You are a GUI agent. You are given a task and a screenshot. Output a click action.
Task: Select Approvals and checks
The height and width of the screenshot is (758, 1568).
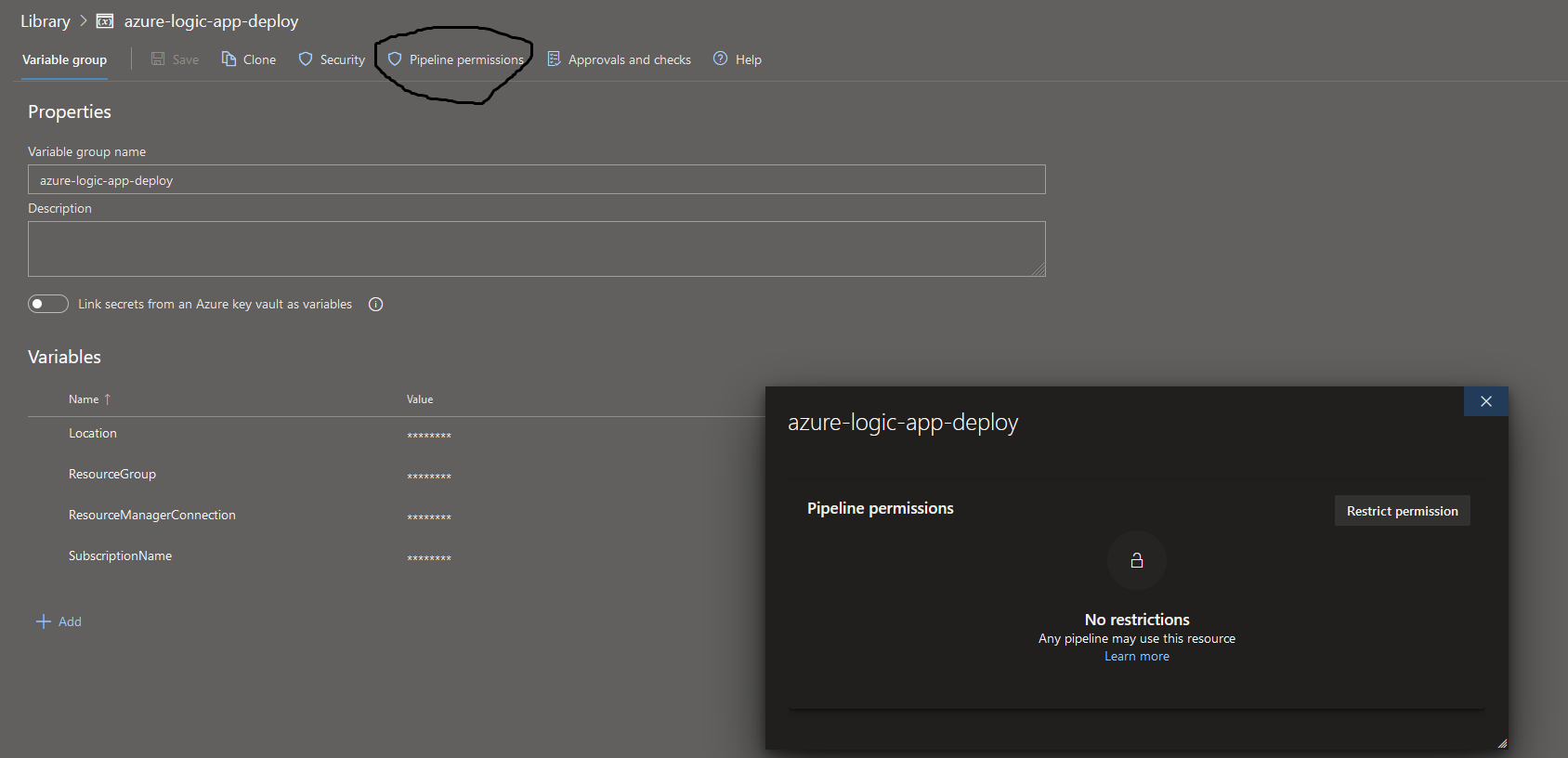tap(619, 59)
